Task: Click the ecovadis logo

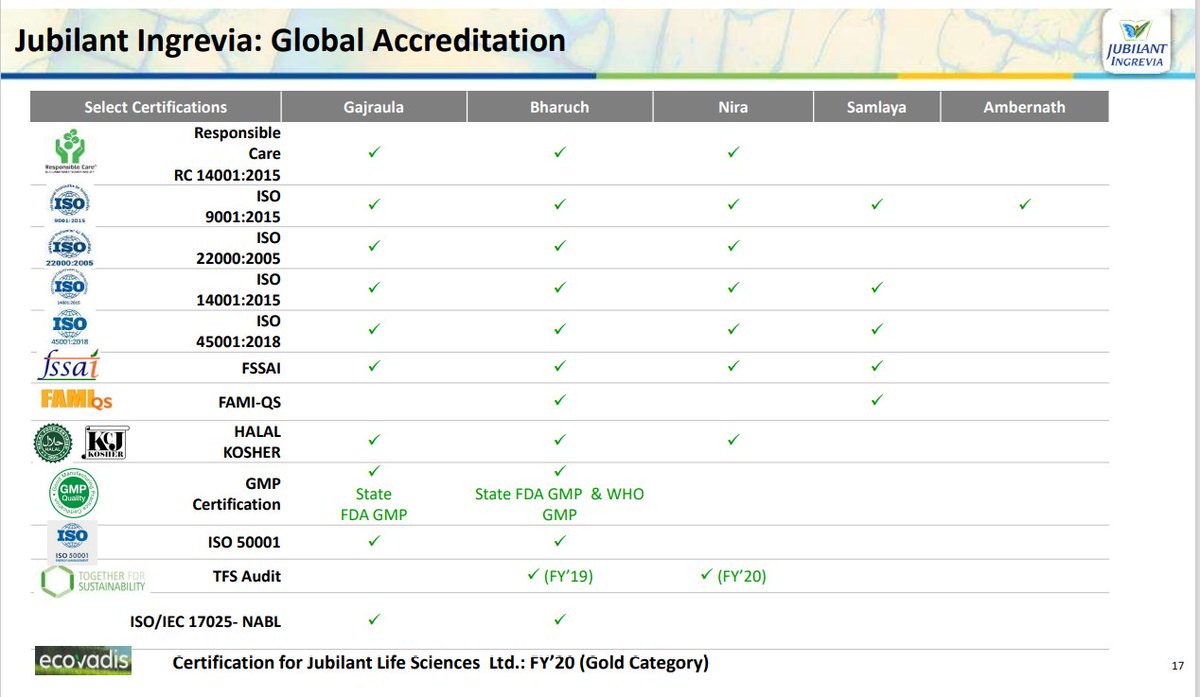Action: click(x=83, y=661)
